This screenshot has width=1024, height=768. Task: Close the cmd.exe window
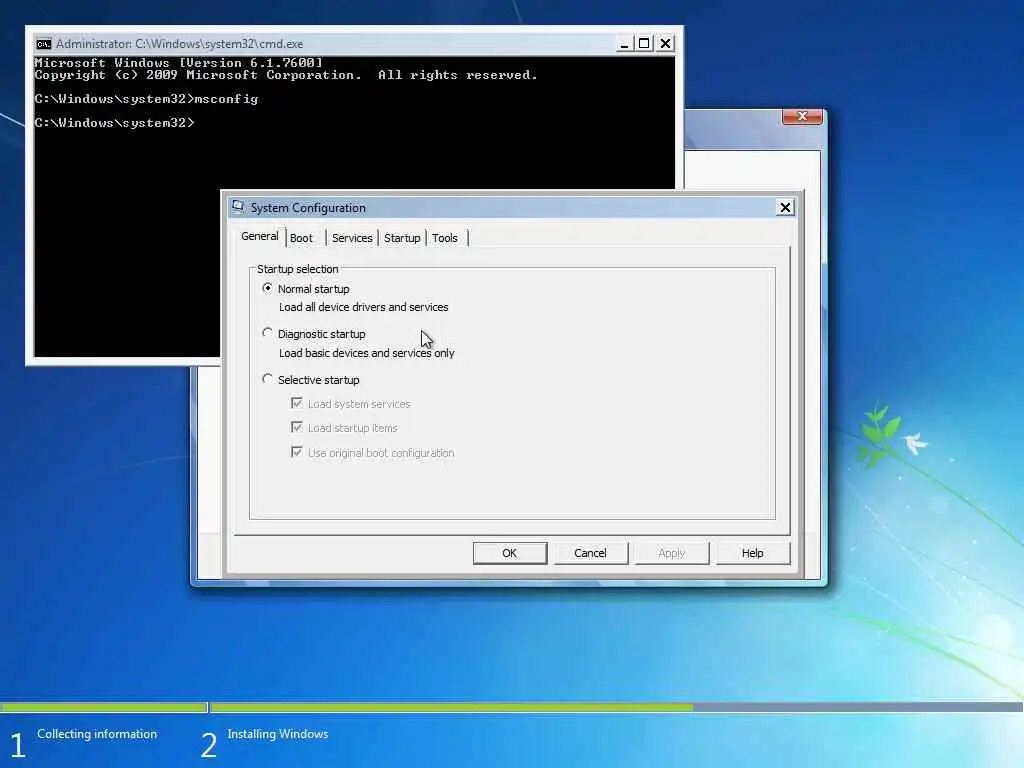pyautogui.click(x=665, y=44)
